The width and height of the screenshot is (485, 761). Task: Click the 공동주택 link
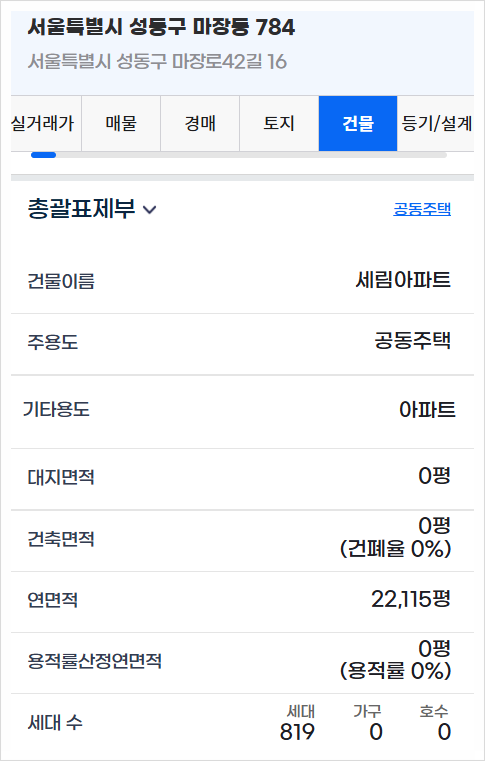click(422, 209)
